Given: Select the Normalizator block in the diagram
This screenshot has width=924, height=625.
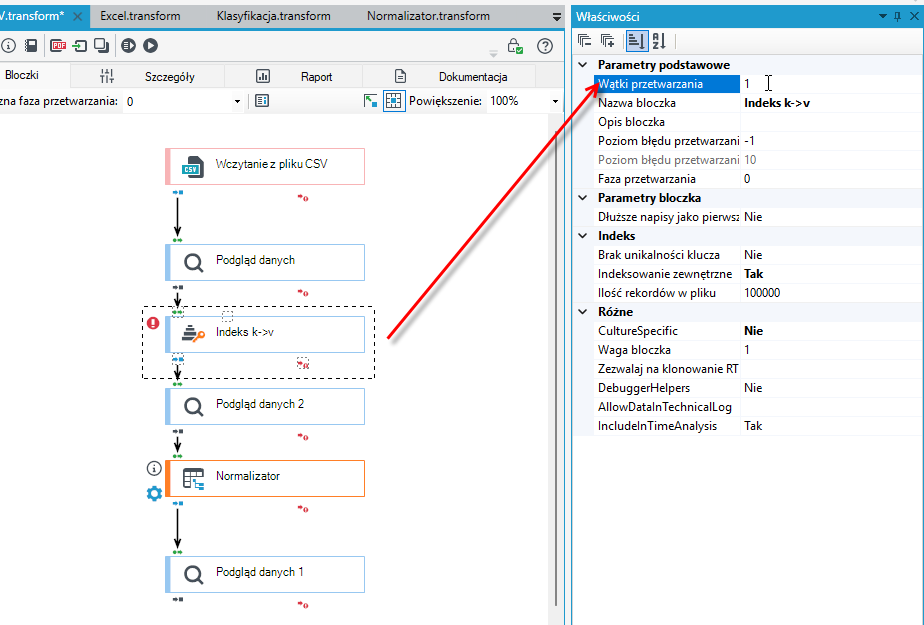Looking at the screenshot, I should (x=265, y=478).
